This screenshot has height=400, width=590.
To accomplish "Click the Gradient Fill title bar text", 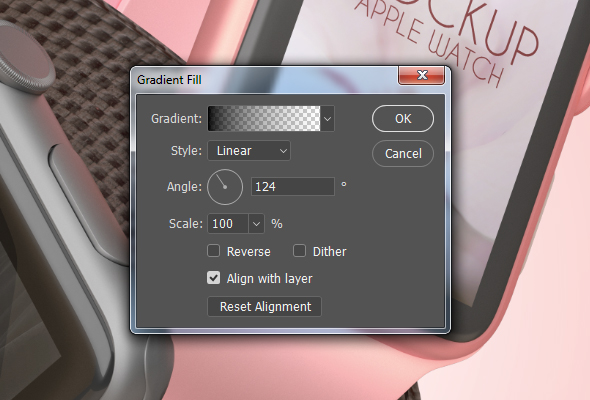I will (x=169, y=80).
